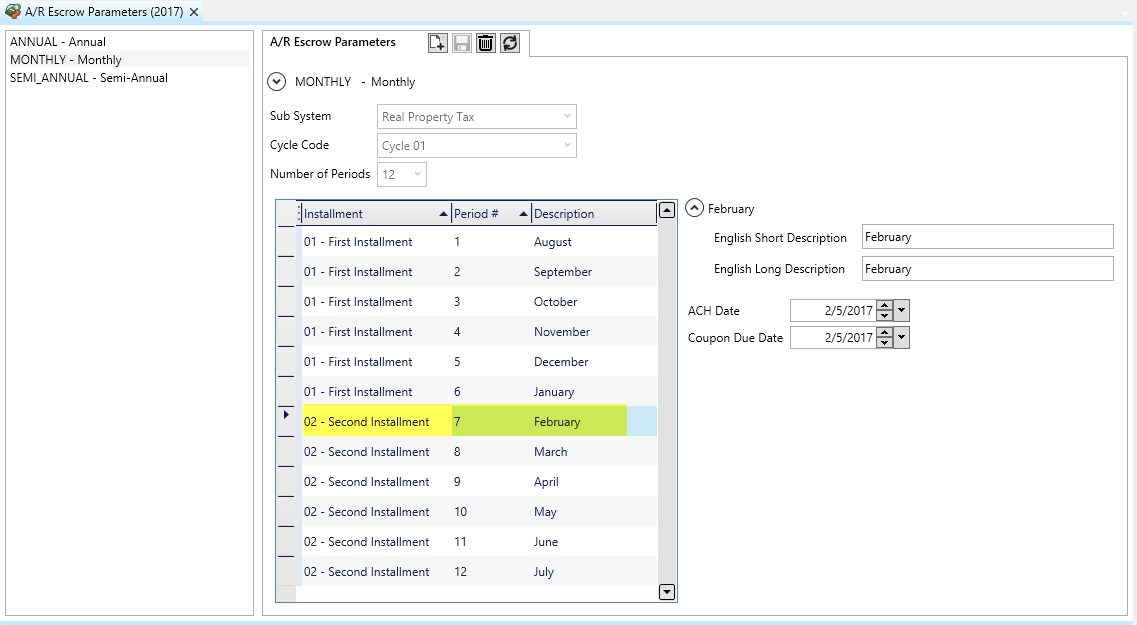Viewport: 1137px width, 625px height.
Task: Close the A/R Escrow Parameters tab
Action: (x=194, y=12)
